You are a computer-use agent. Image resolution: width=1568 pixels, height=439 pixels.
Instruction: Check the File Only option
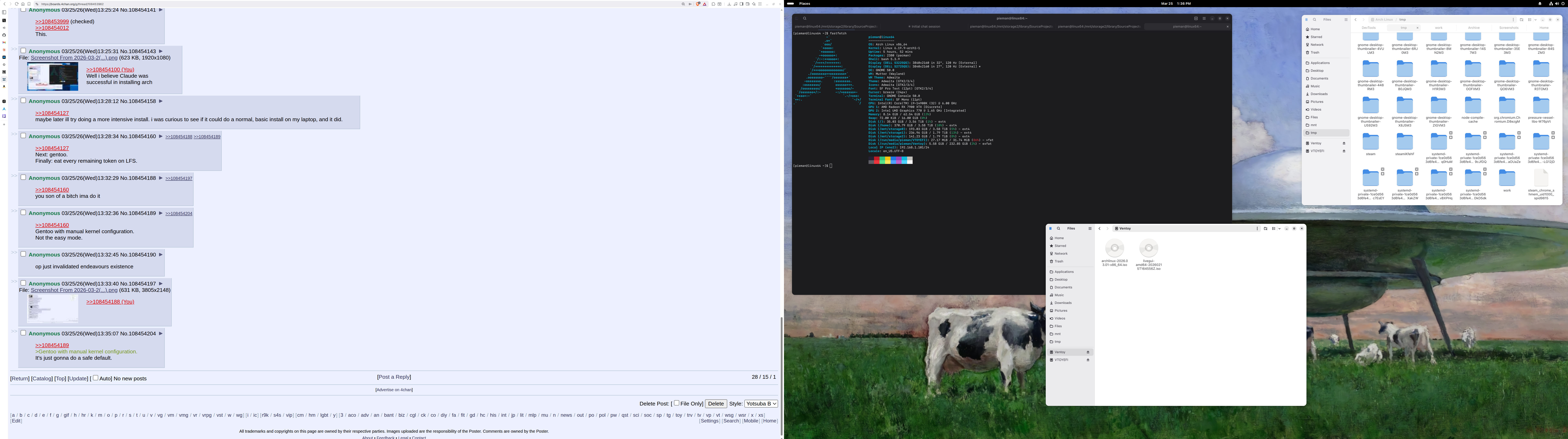point(676,403)
